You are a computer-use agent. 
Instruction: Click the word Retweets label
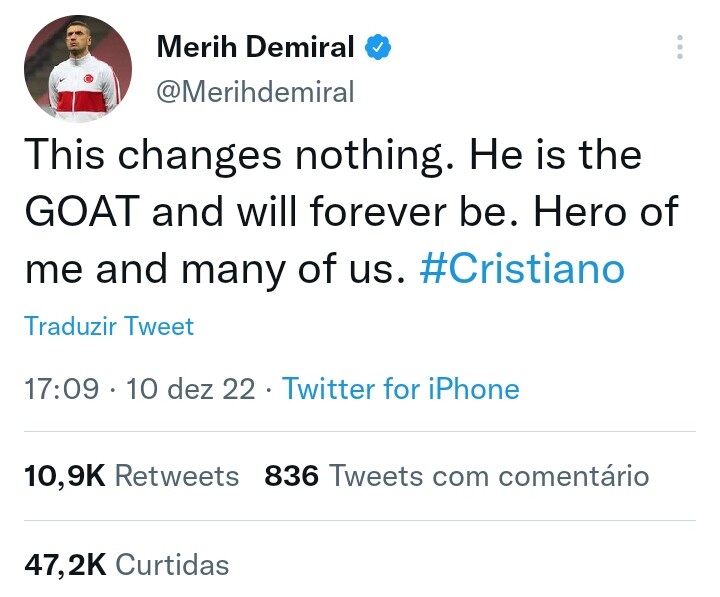click(x=177, y=476)
